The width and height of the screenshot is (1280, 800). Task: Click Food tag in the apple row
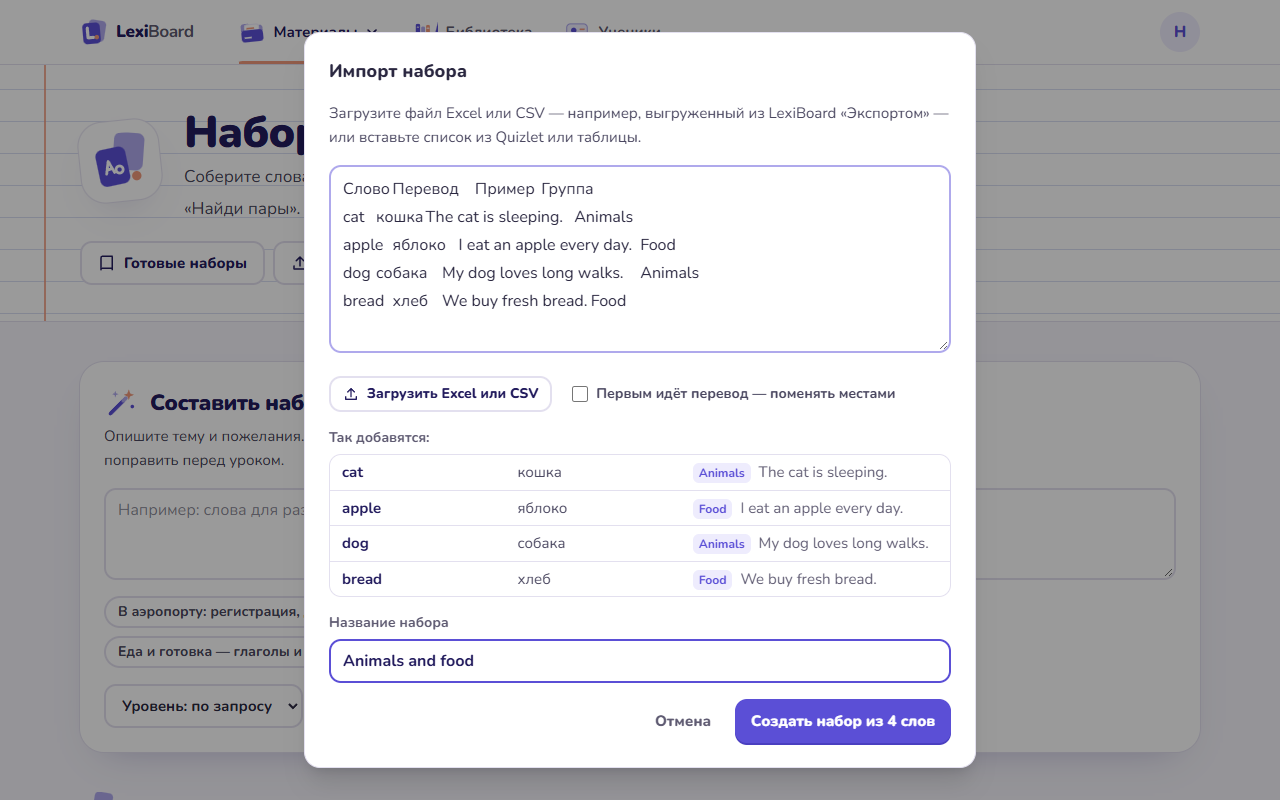coord(713,509)
